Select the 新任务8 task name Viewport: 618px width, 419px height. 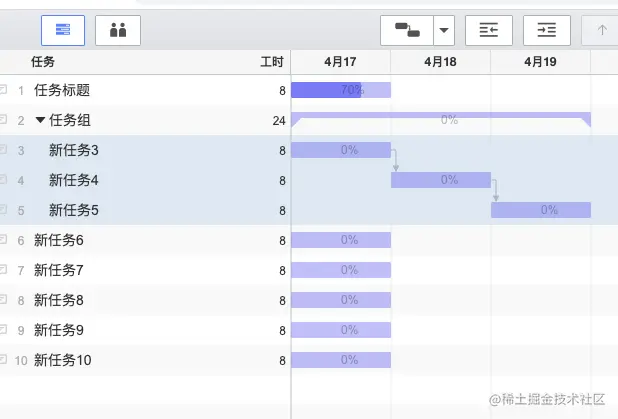point(59,300)
